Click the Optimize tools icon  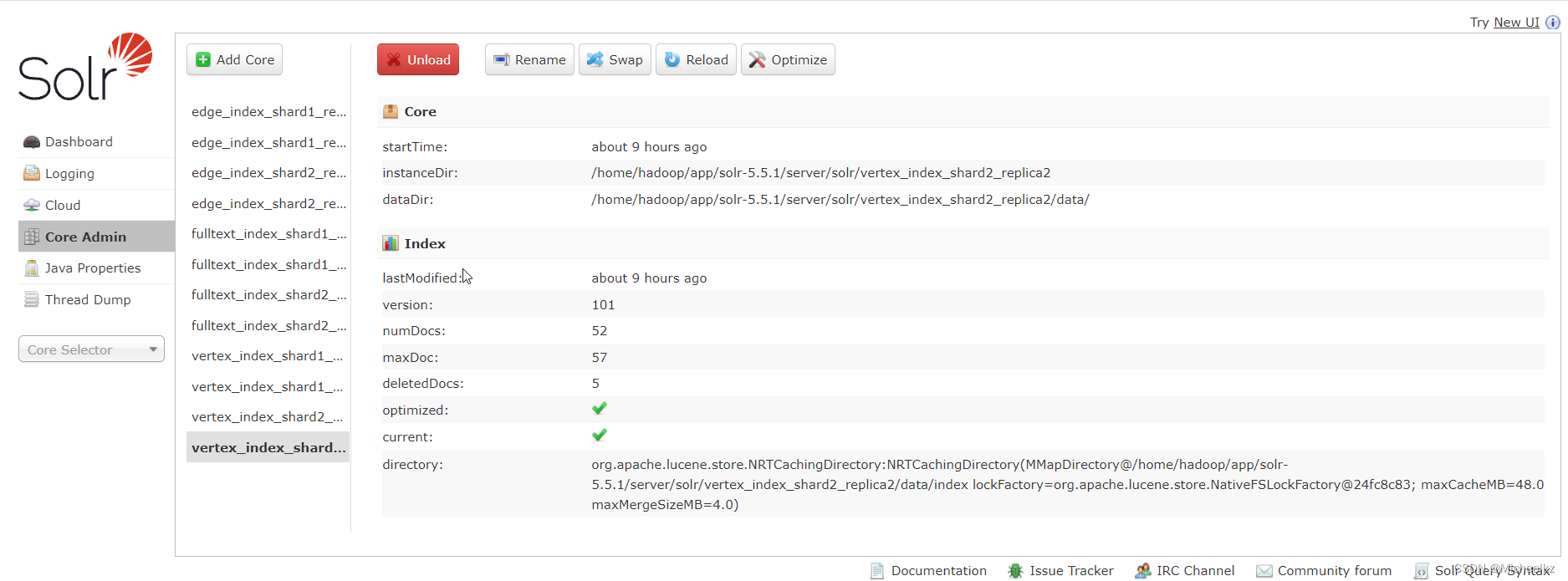click(758, 59)
